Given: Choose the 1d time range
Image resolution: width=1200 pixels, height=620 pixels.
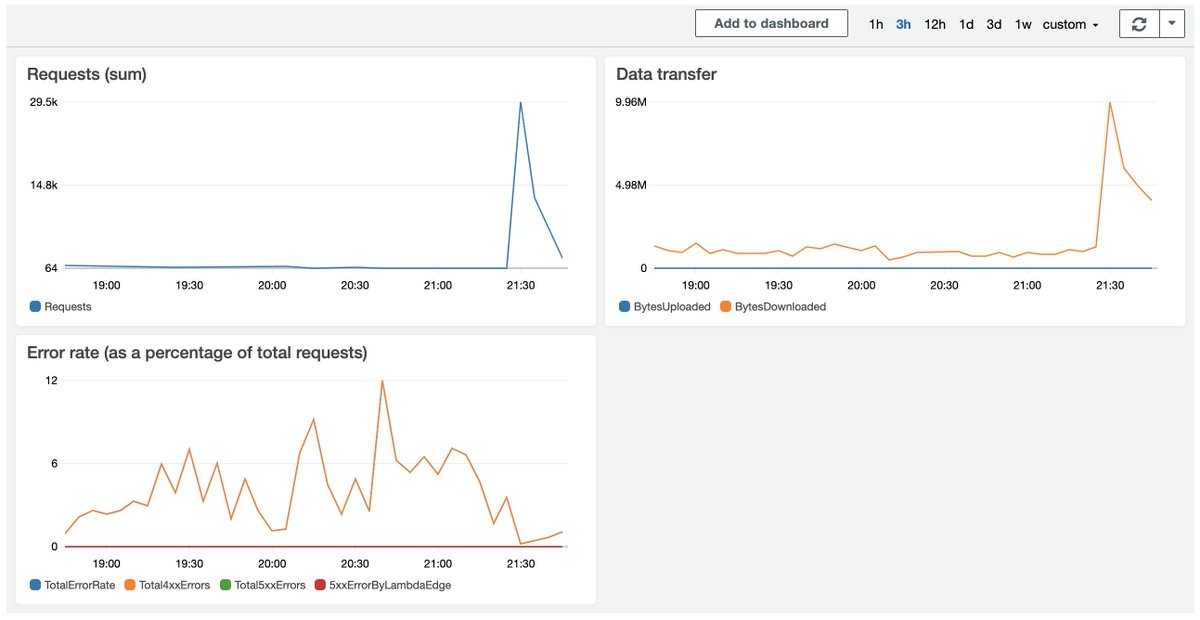Looking at the screenshot, I should [x=966, y=24].
